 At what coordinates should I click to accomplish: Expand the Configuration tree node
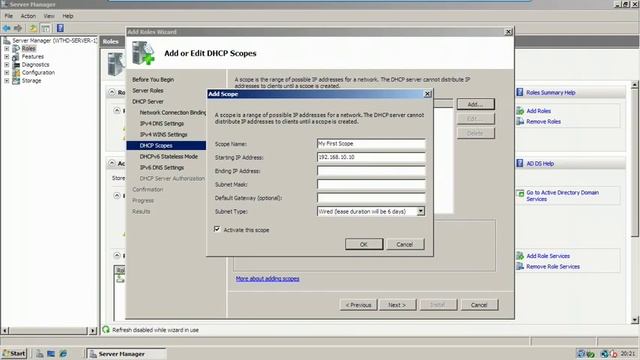[7, 72]
